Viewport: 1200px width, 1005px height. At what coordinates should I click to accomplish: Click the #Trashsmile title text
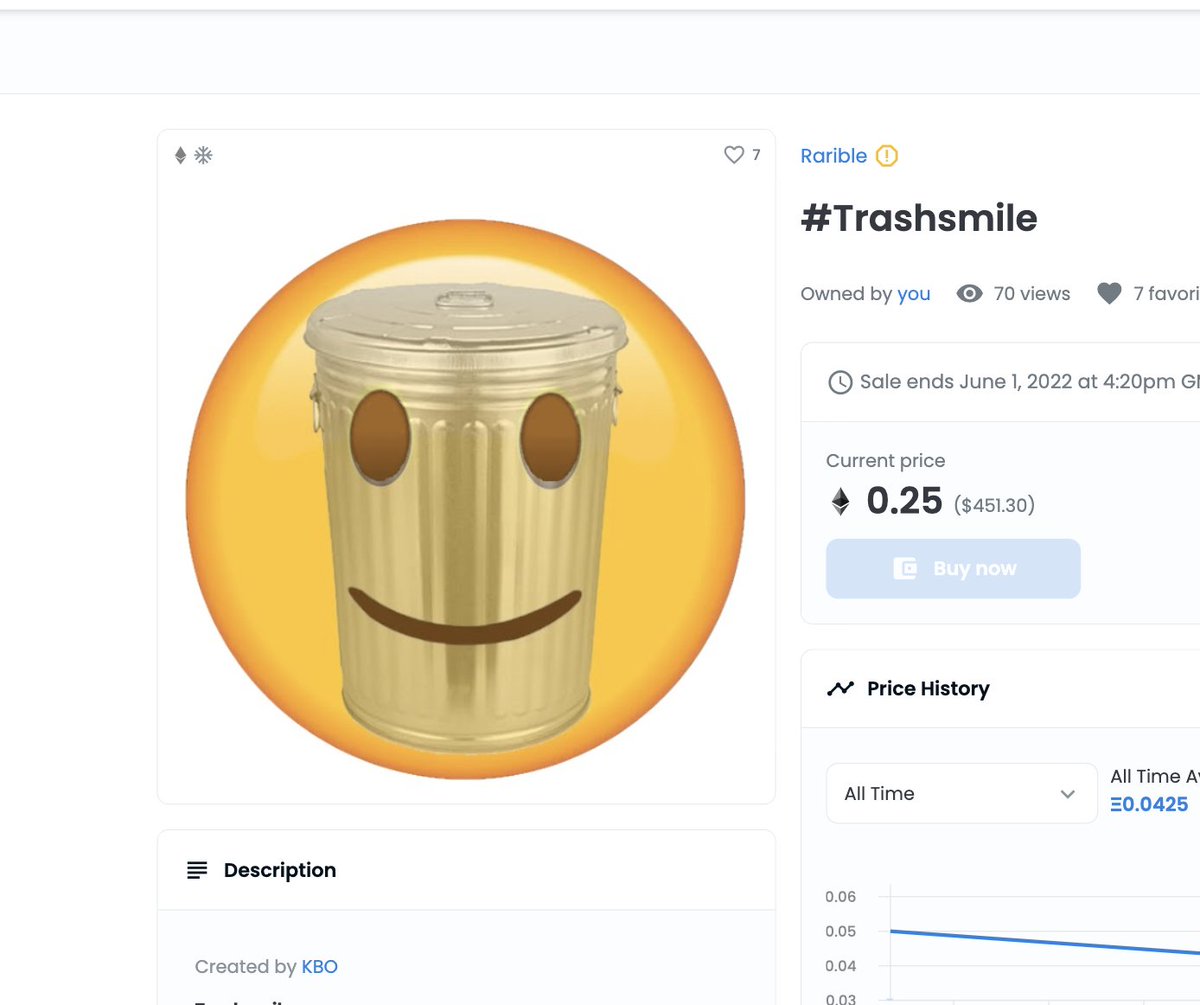919,218
